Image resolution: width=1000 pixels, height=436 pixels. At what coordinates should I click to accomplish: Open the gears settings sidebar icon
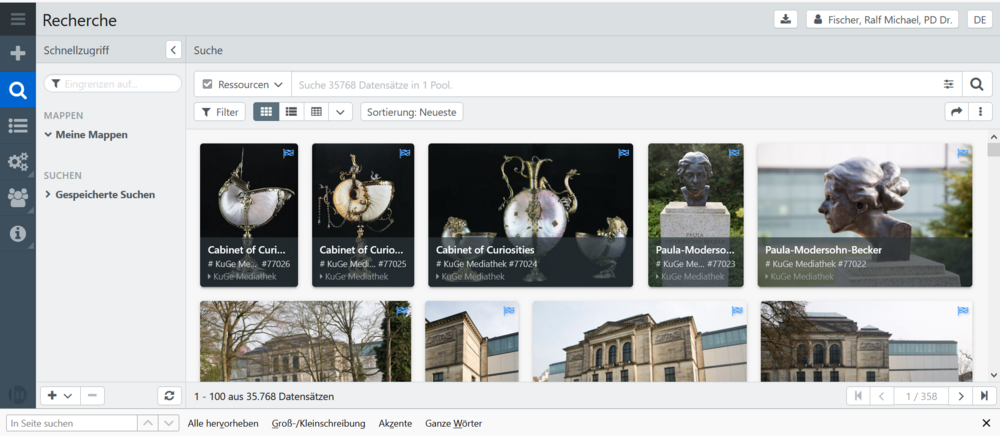coord(17,161)
